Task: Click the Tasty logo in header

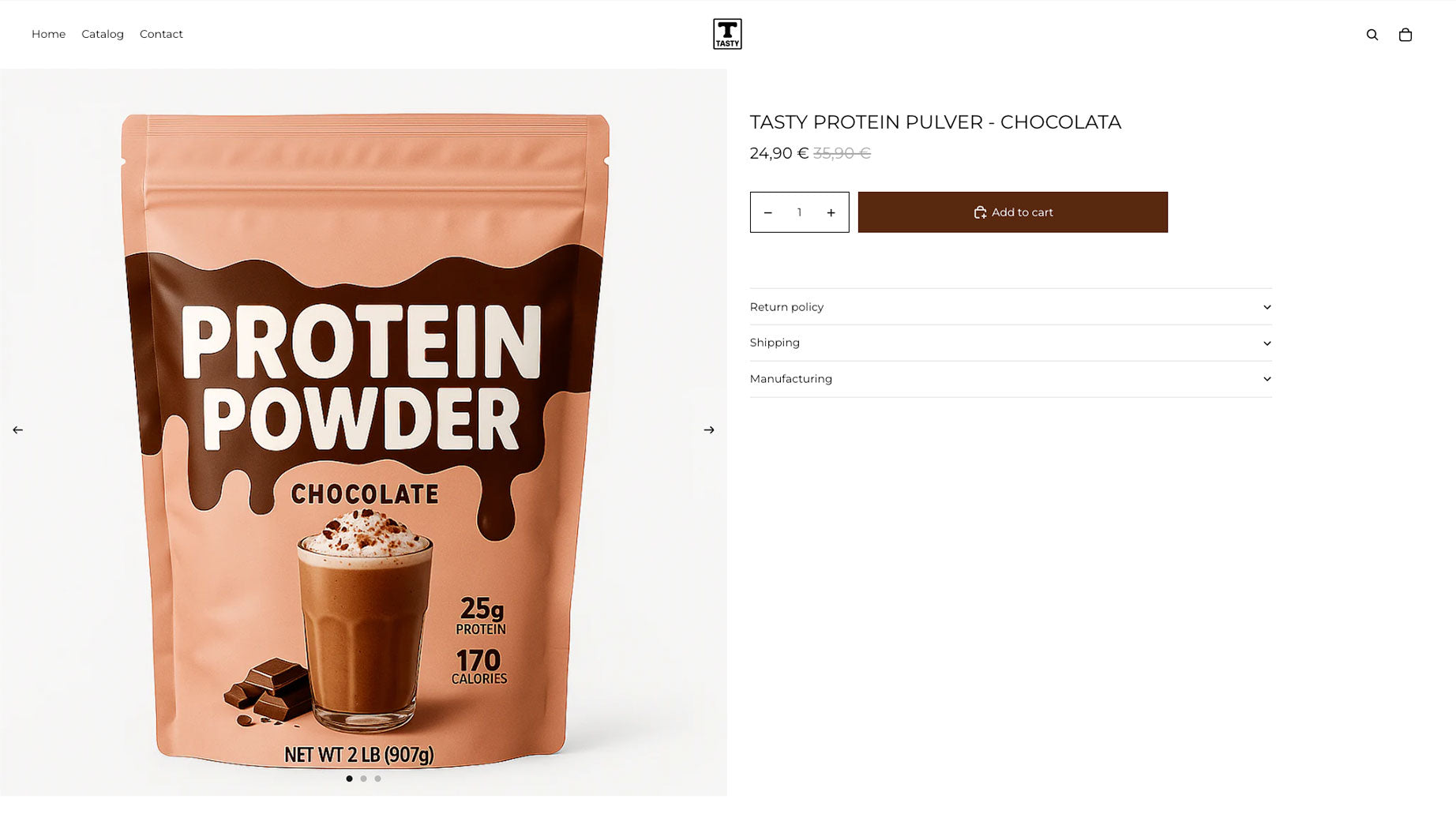Action: click(x=727, y=34)
